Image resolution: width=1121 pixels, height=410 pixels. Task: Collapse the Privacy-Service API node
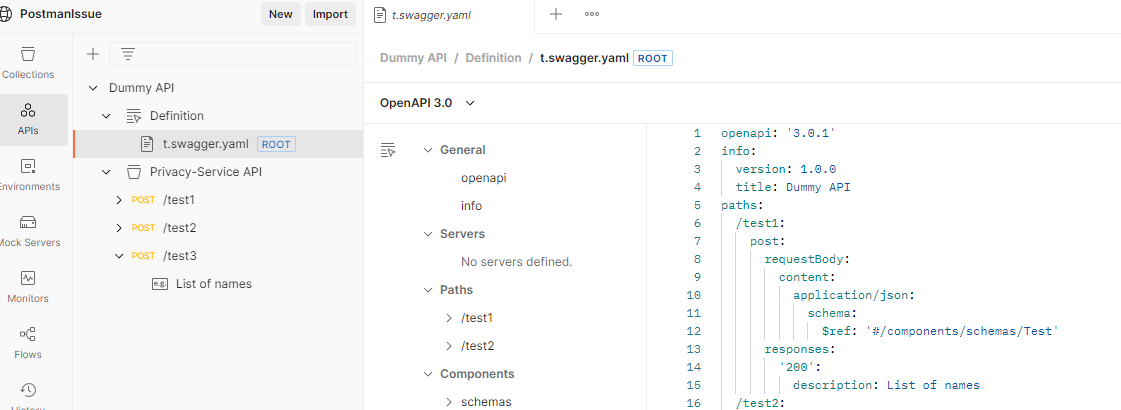point(106,172)
